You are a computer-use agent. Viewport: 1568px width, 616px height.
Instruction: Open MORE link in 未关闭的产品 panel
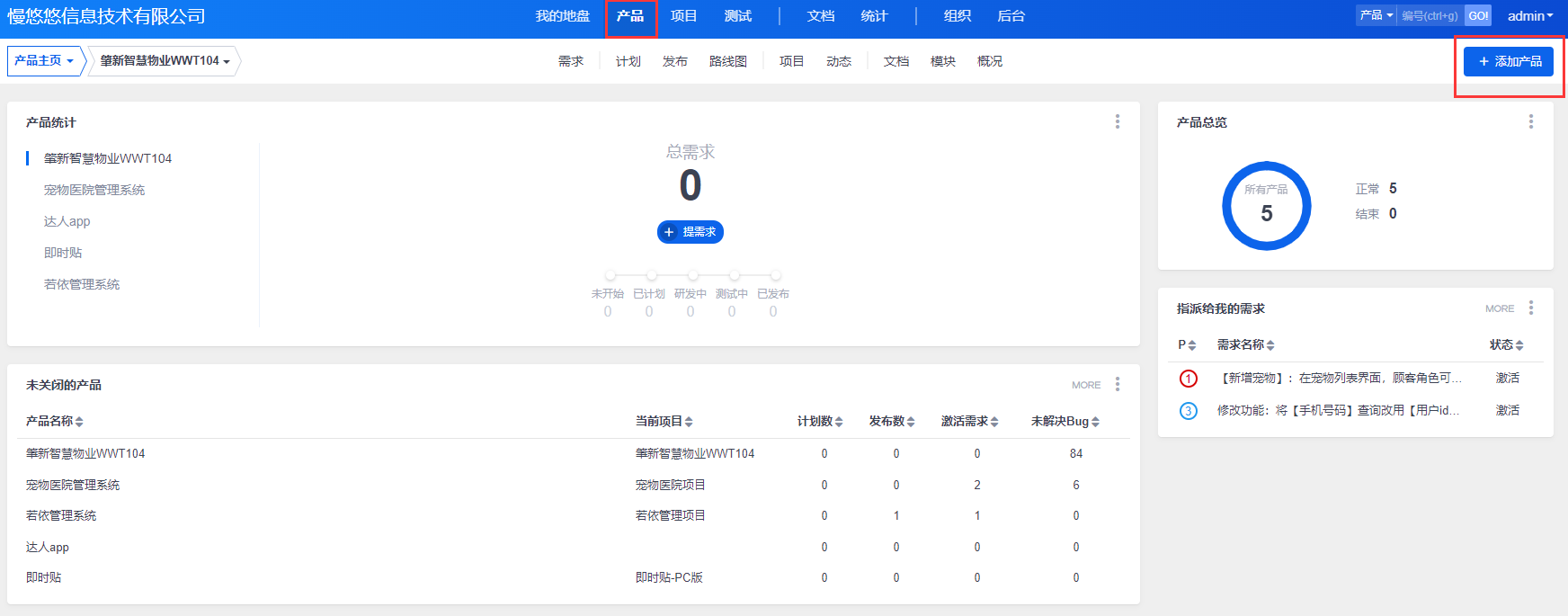tap(1085, 385)
